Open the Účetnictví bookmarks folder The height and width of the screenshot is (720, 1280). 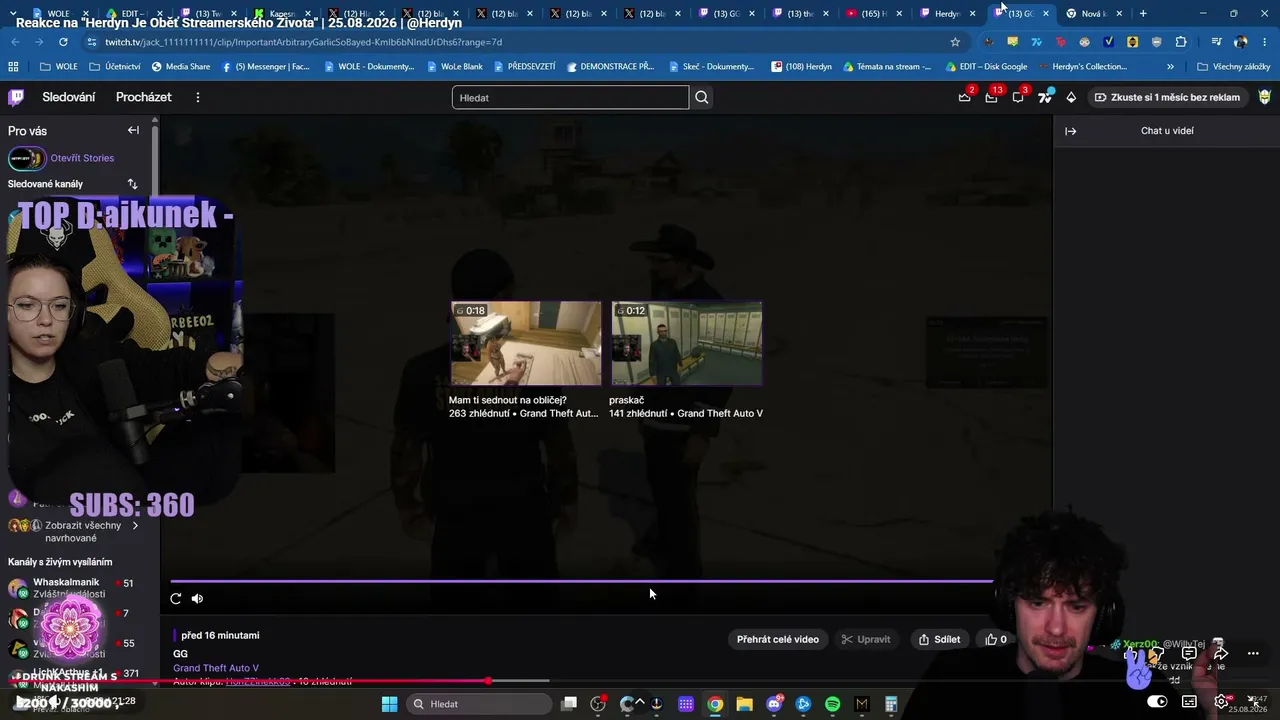tap(115, 67)
